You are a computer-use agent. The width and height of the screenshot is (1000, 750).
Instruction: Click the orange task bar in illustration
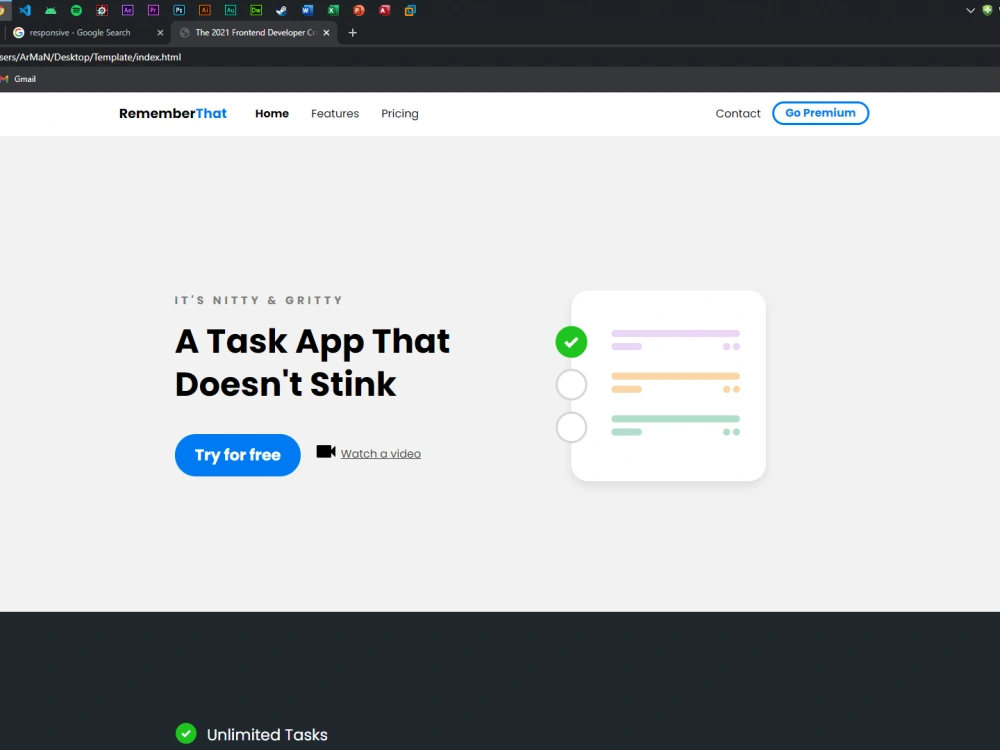click(x=675, y=376)
